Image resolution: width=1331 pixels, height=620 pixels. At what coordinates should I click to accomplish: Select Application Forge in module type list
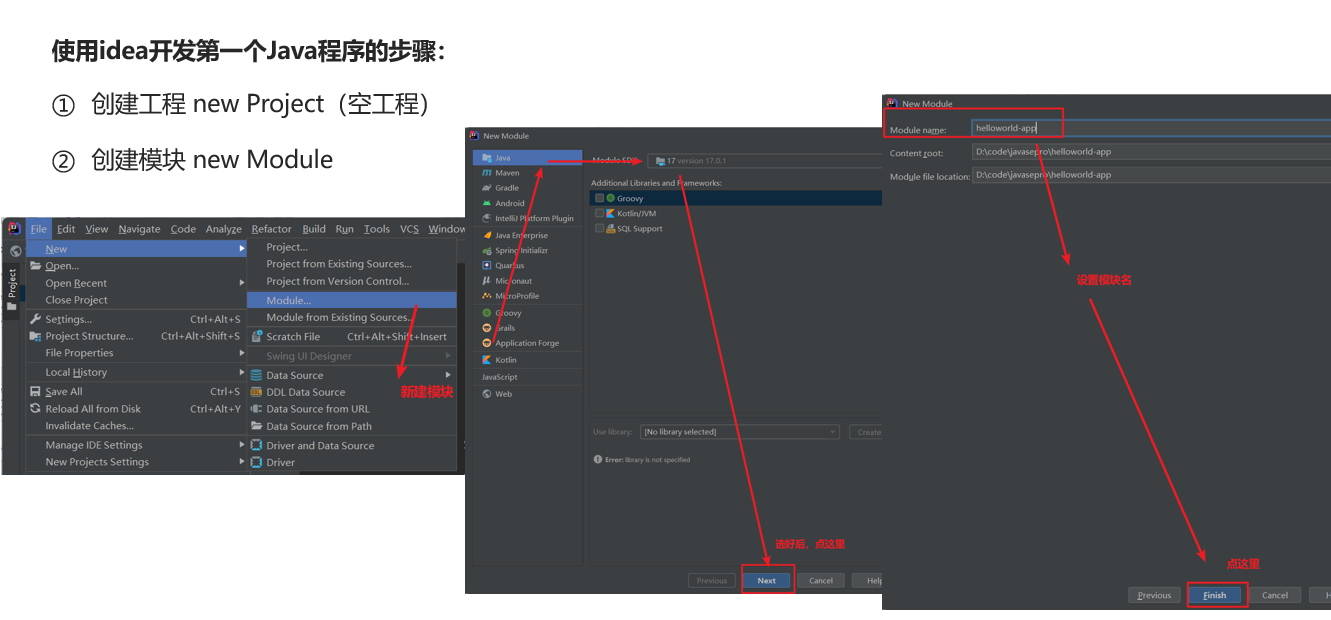527,343
